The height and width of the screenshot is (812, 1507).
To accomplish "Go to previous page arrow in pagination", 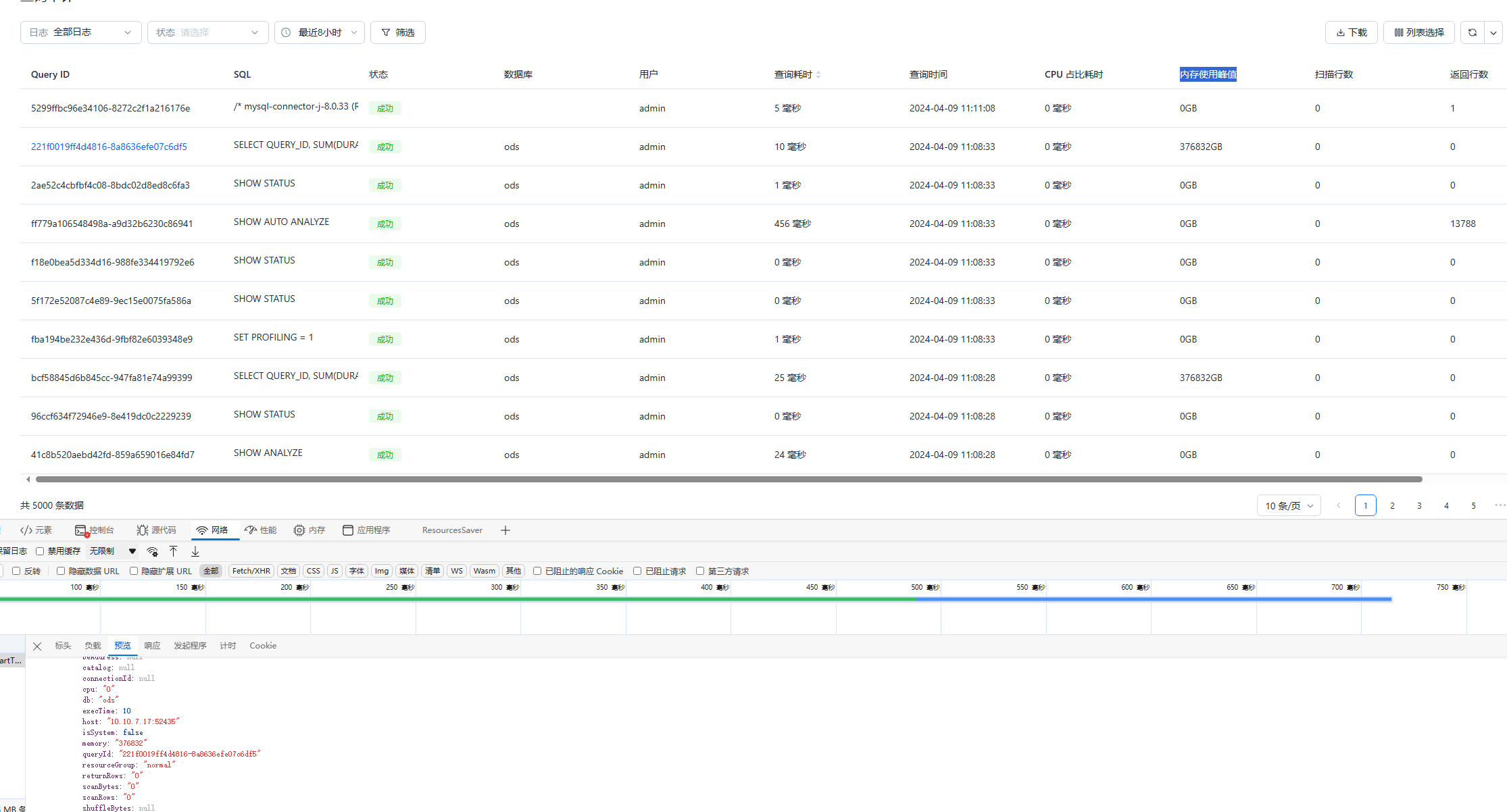I will click(1339, 505).
